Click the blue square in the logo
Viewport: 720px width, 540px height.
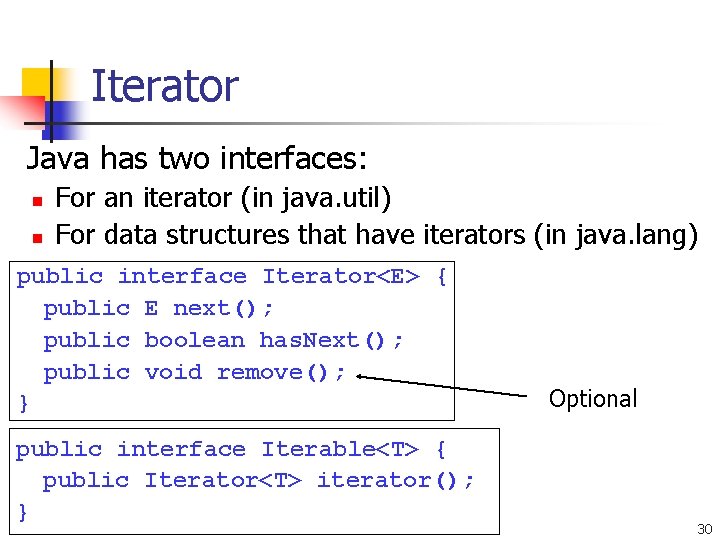point(59,120)
